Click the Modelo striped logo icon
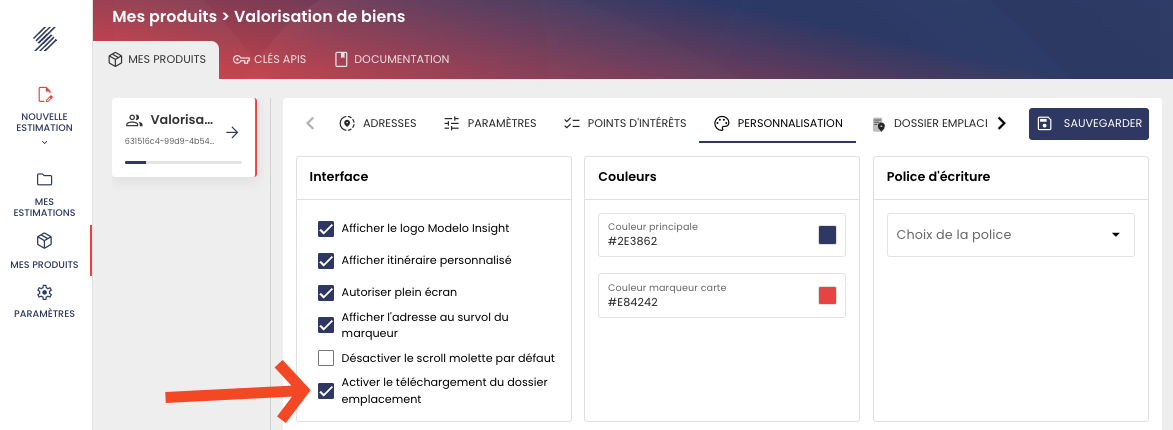Viewport: 1173px width, 430px height. pyautogui.click(x=46, y=39)
